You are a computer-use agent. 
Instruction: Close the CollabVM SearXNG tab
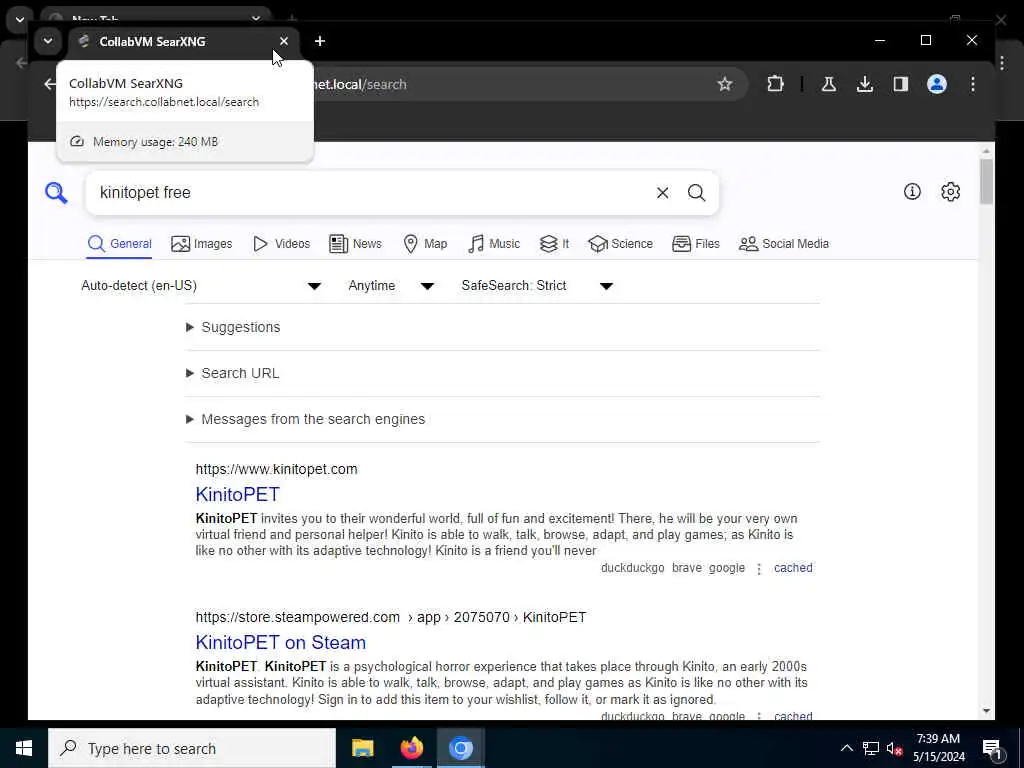[x=283, y=41]
